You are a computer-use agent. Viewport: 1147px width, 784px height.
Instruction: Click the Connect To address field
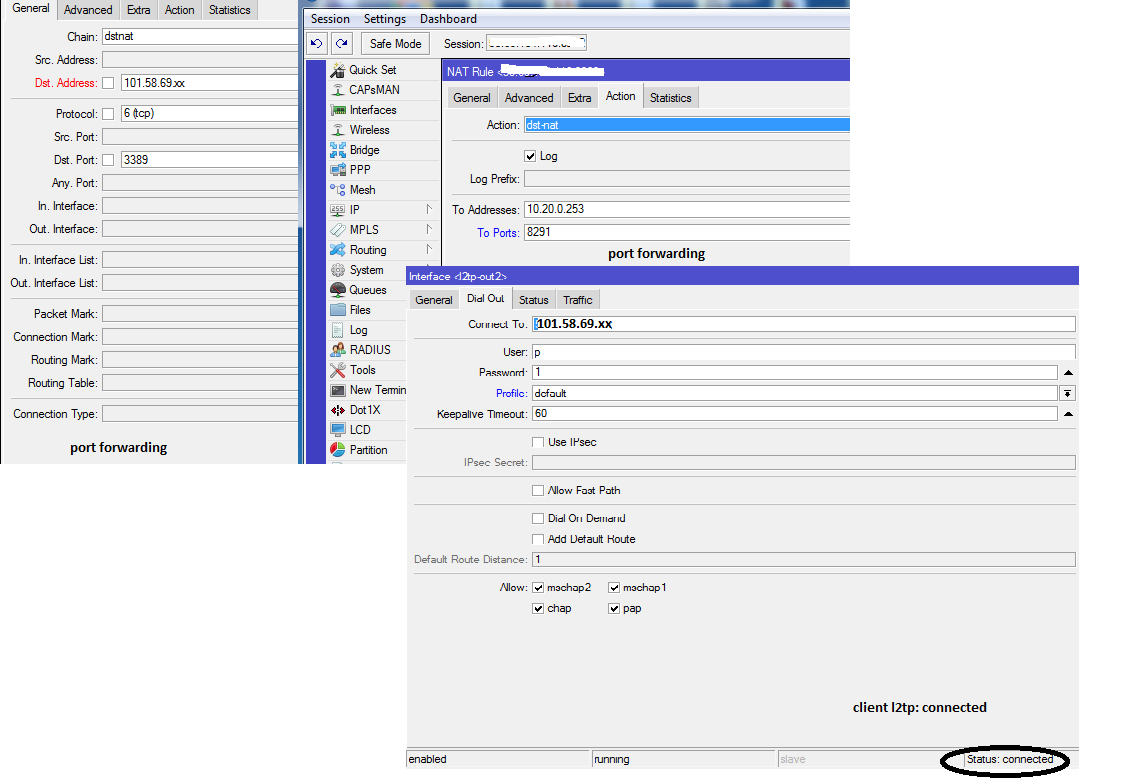(804, 324)
